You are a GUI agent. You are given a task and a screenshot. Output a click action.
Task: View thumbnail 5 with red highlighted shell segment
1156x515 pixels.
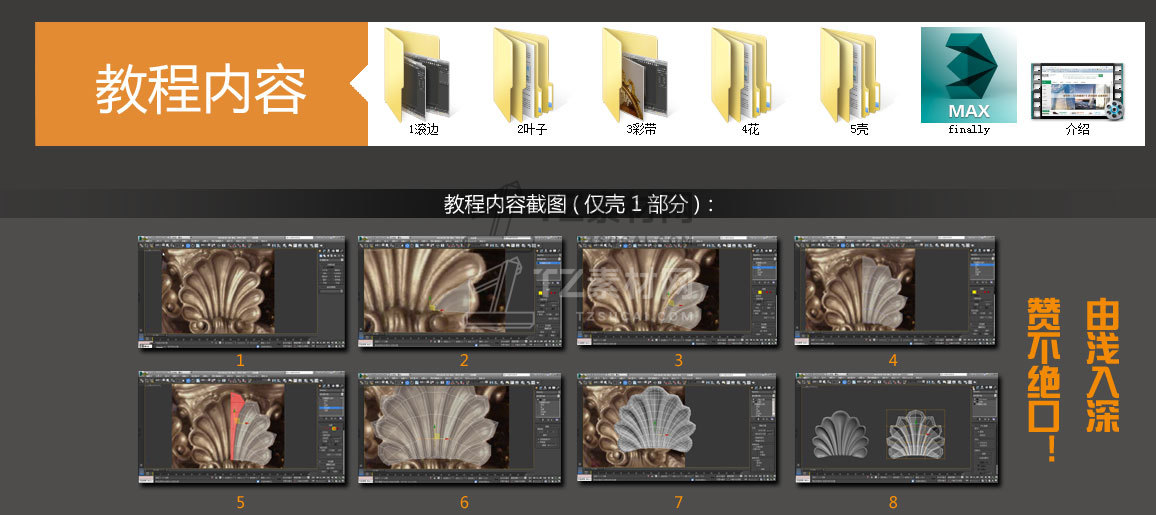pos(241,428)
